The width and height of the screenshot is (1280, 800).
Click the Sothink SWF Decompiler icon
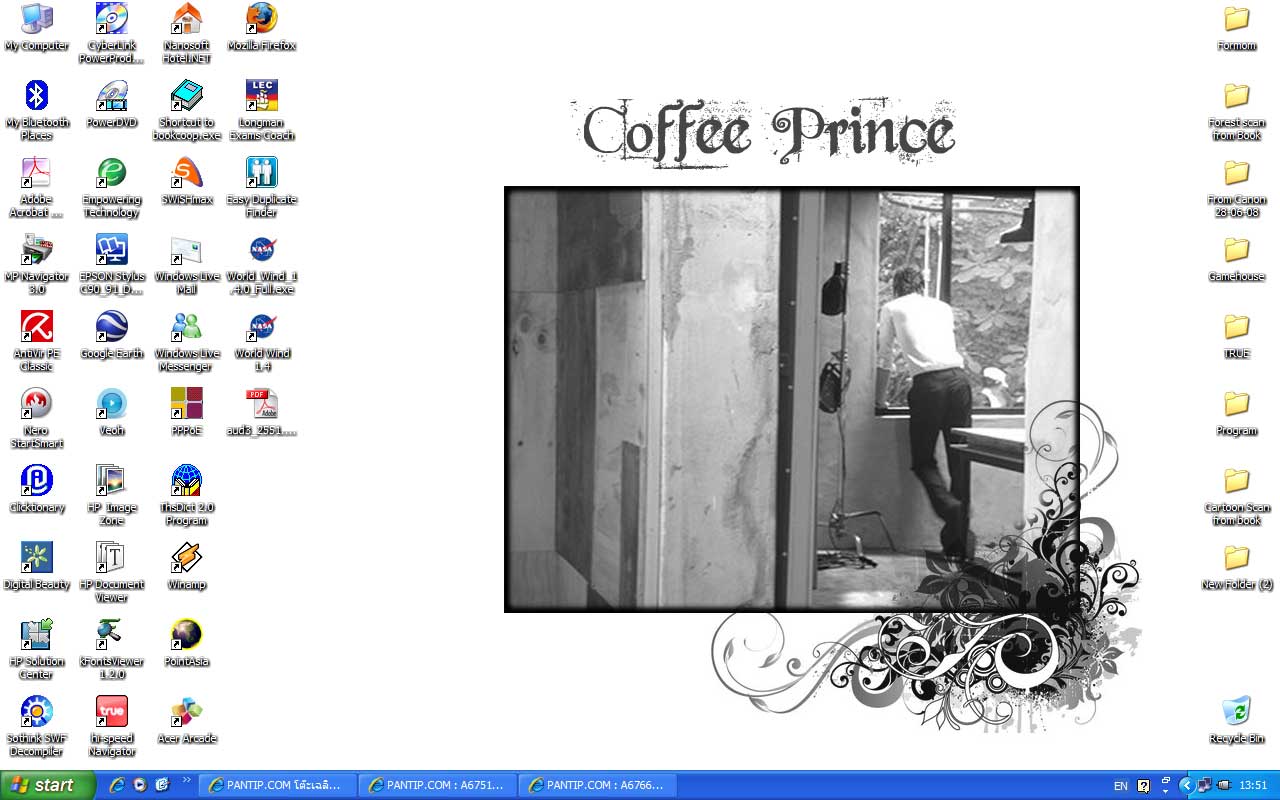[37, 726]
